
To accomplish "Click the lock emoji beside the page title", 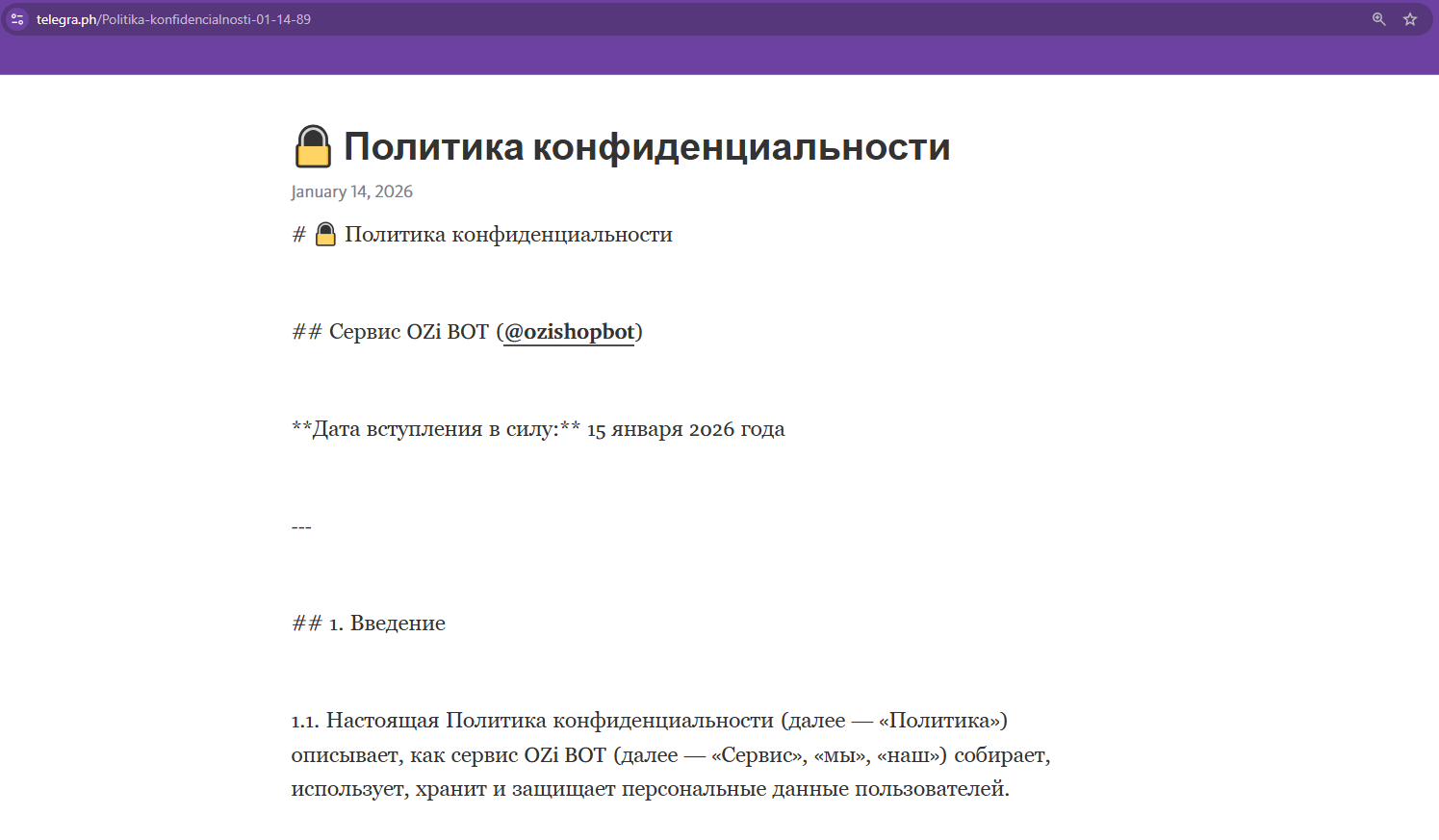I will coord(313,147).
